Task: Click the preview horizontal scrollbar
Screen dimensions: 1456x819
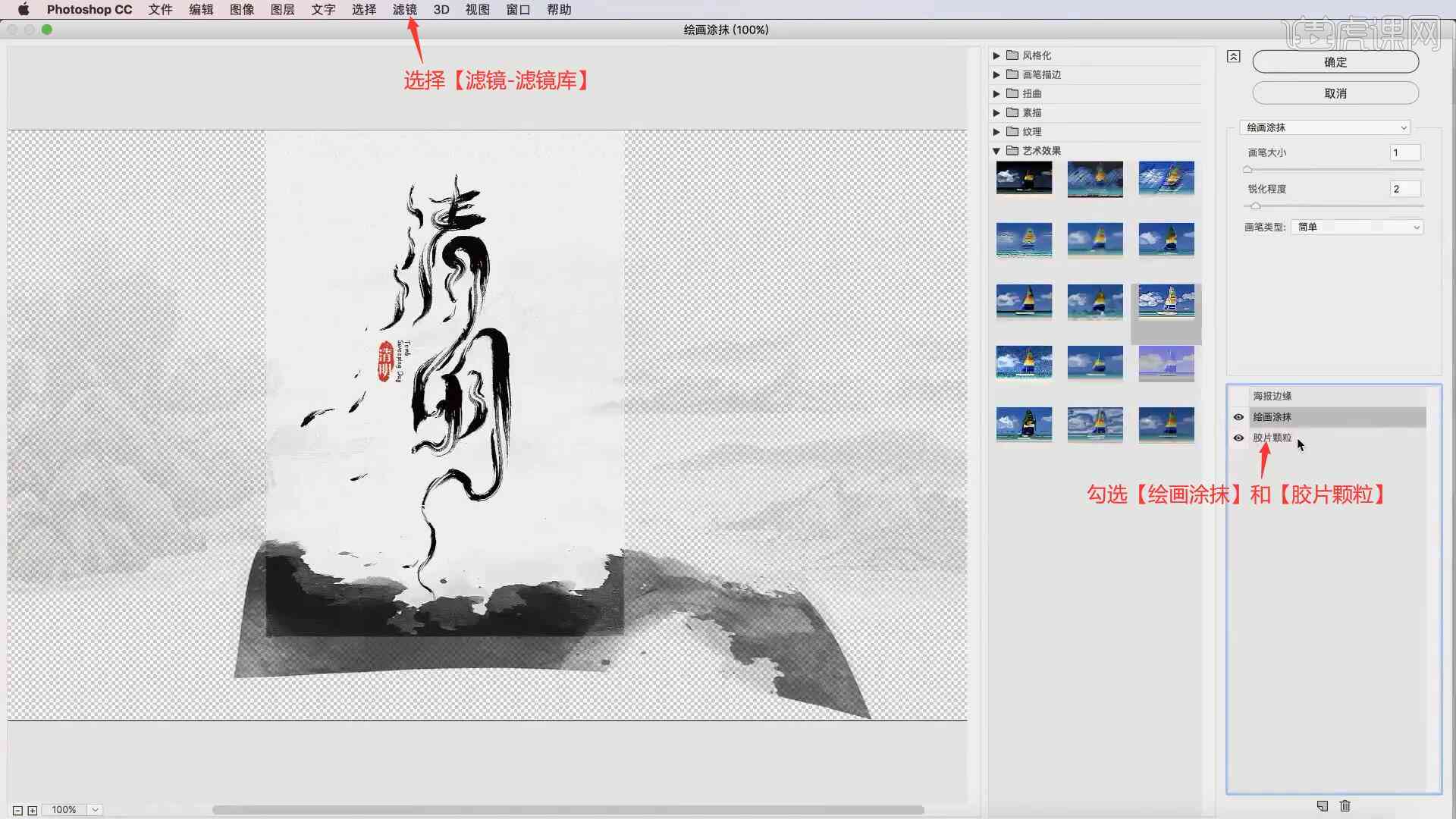Action: 568,810
